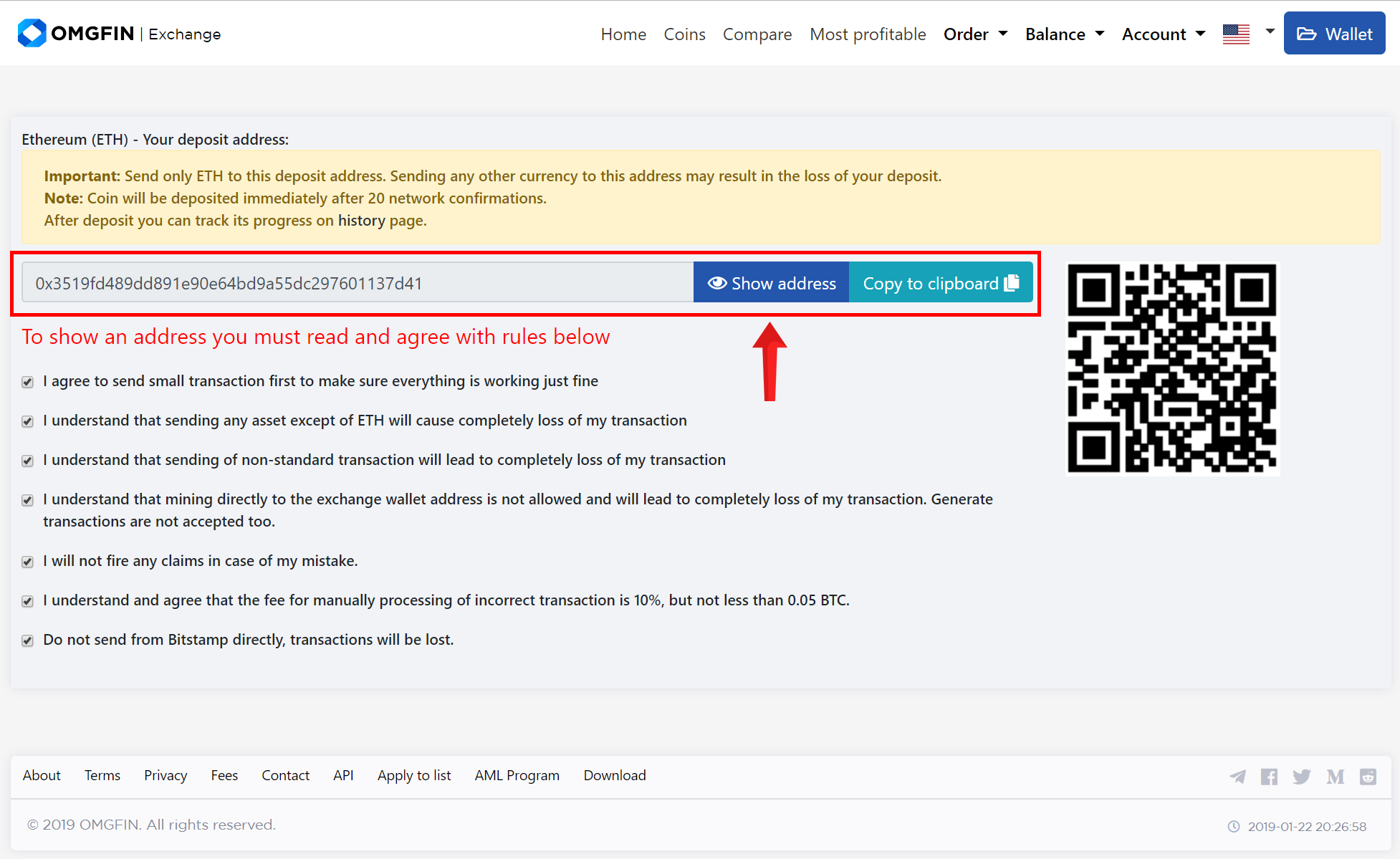This screenshot has height=859, width=1400.
Task: Open the Telegram social link icon
Action: [1237, 777]
